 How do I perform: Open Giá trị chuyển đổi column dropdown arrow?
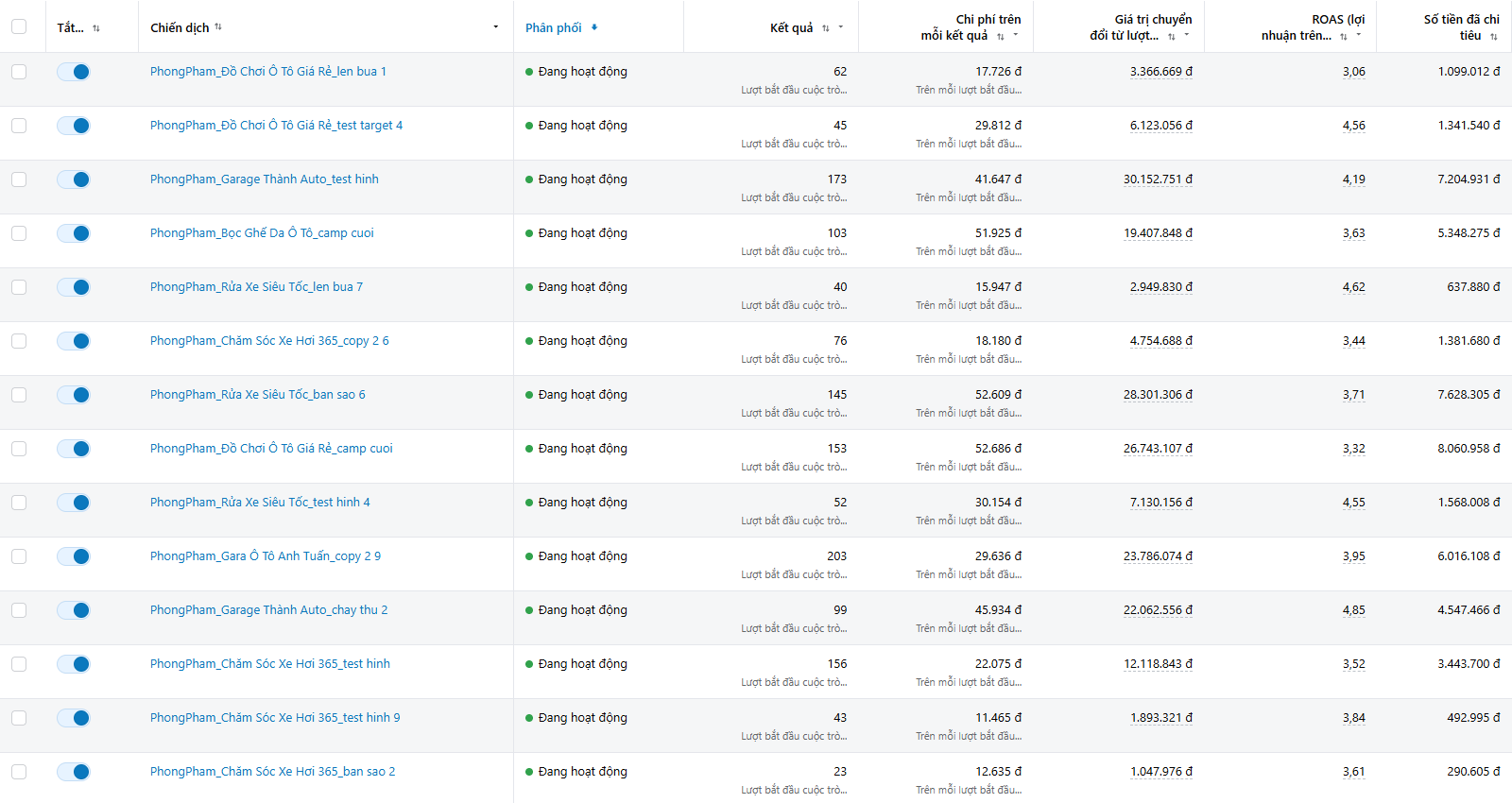pos(1187,35)
